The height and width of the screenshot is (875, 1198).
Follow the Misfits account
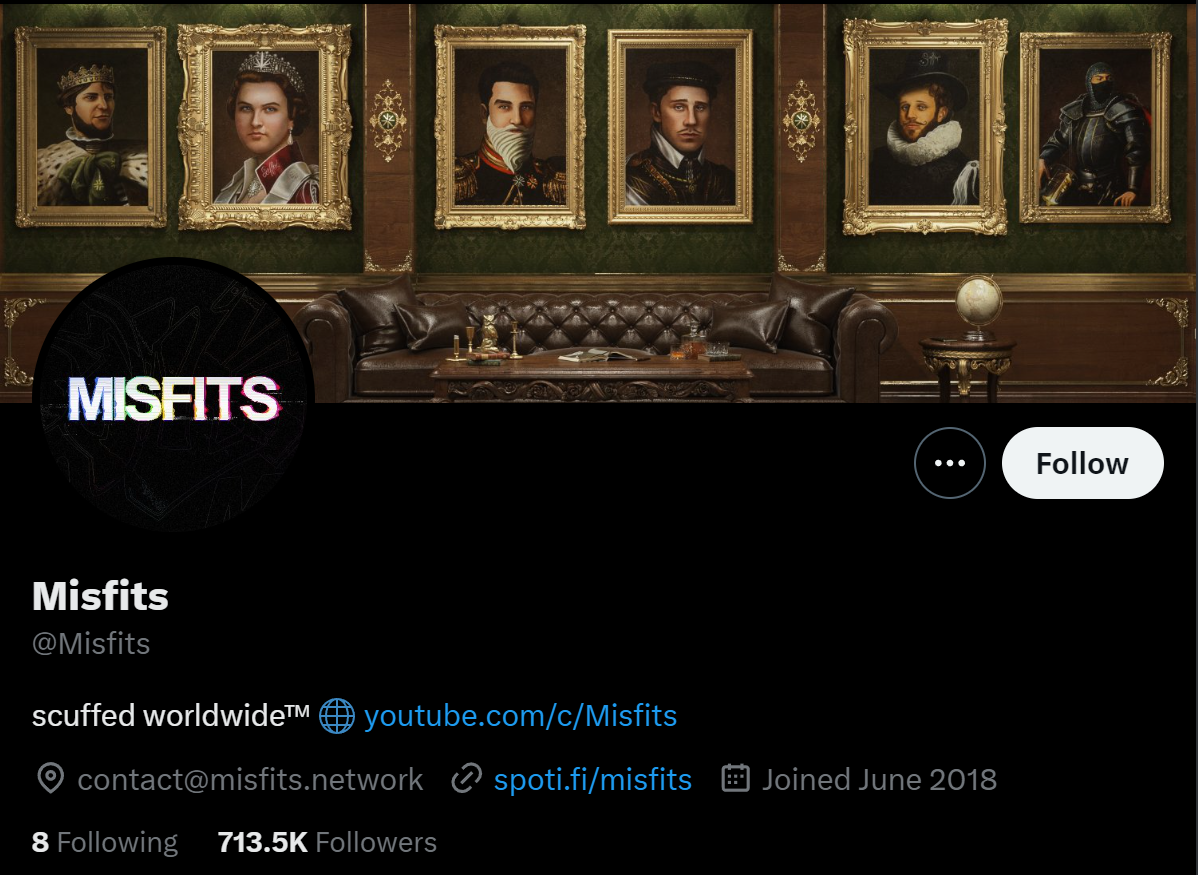(1083, 463)
